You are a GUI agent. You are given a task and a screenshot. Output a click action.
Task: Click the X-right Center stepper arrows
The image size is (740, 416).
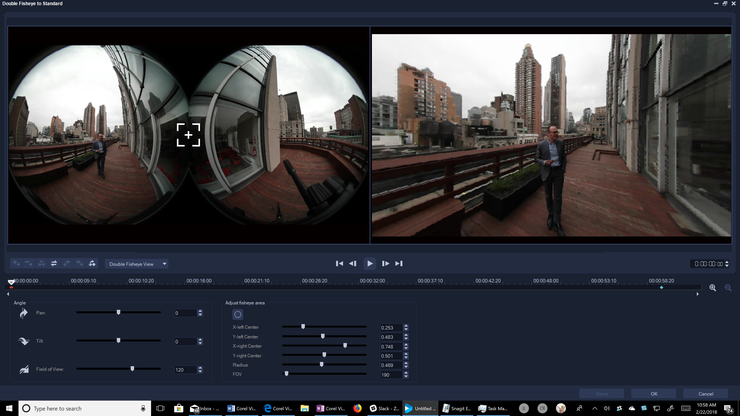coord(406,346)
